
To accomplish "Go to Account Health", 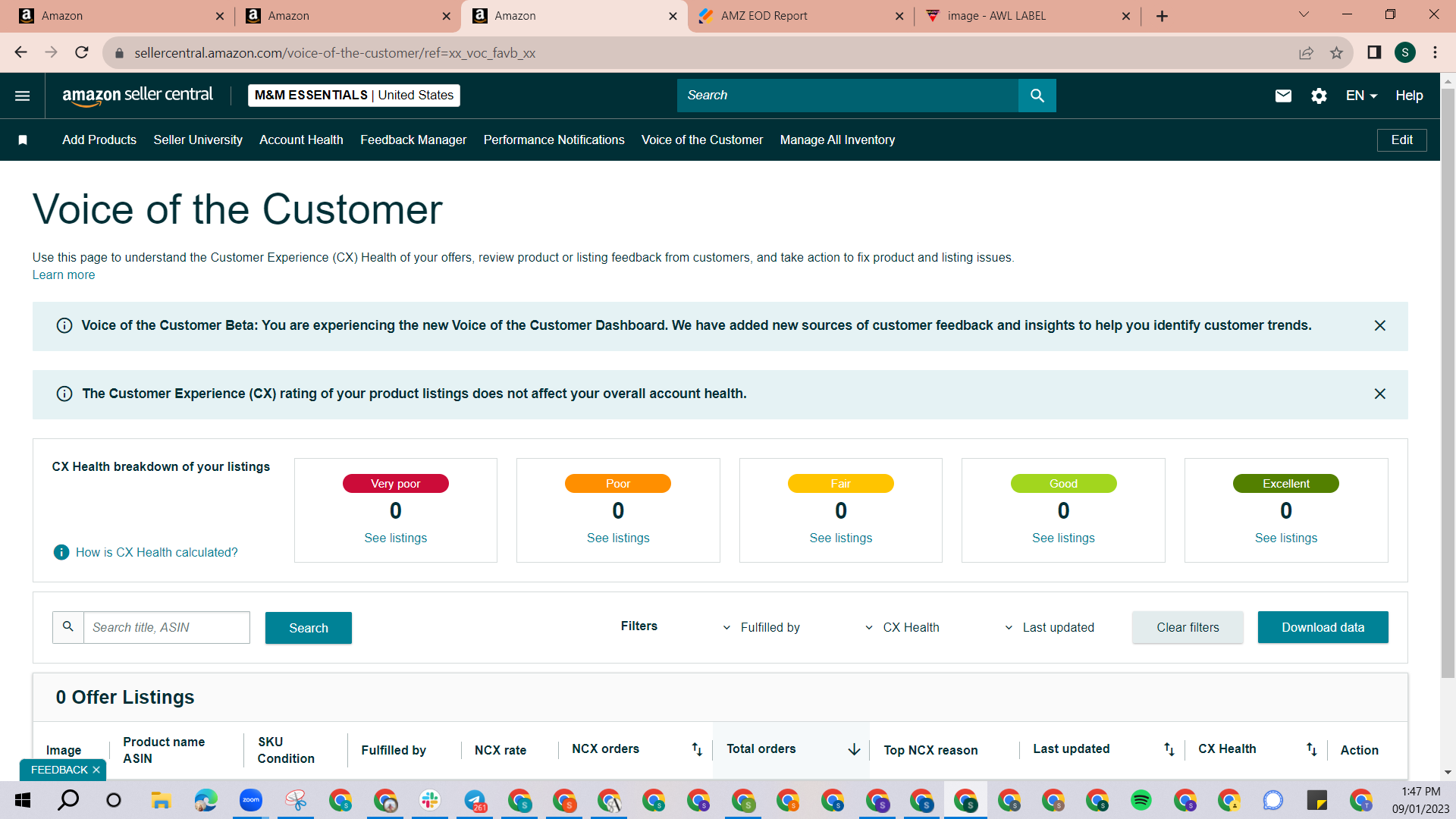I will pos(301,140).
